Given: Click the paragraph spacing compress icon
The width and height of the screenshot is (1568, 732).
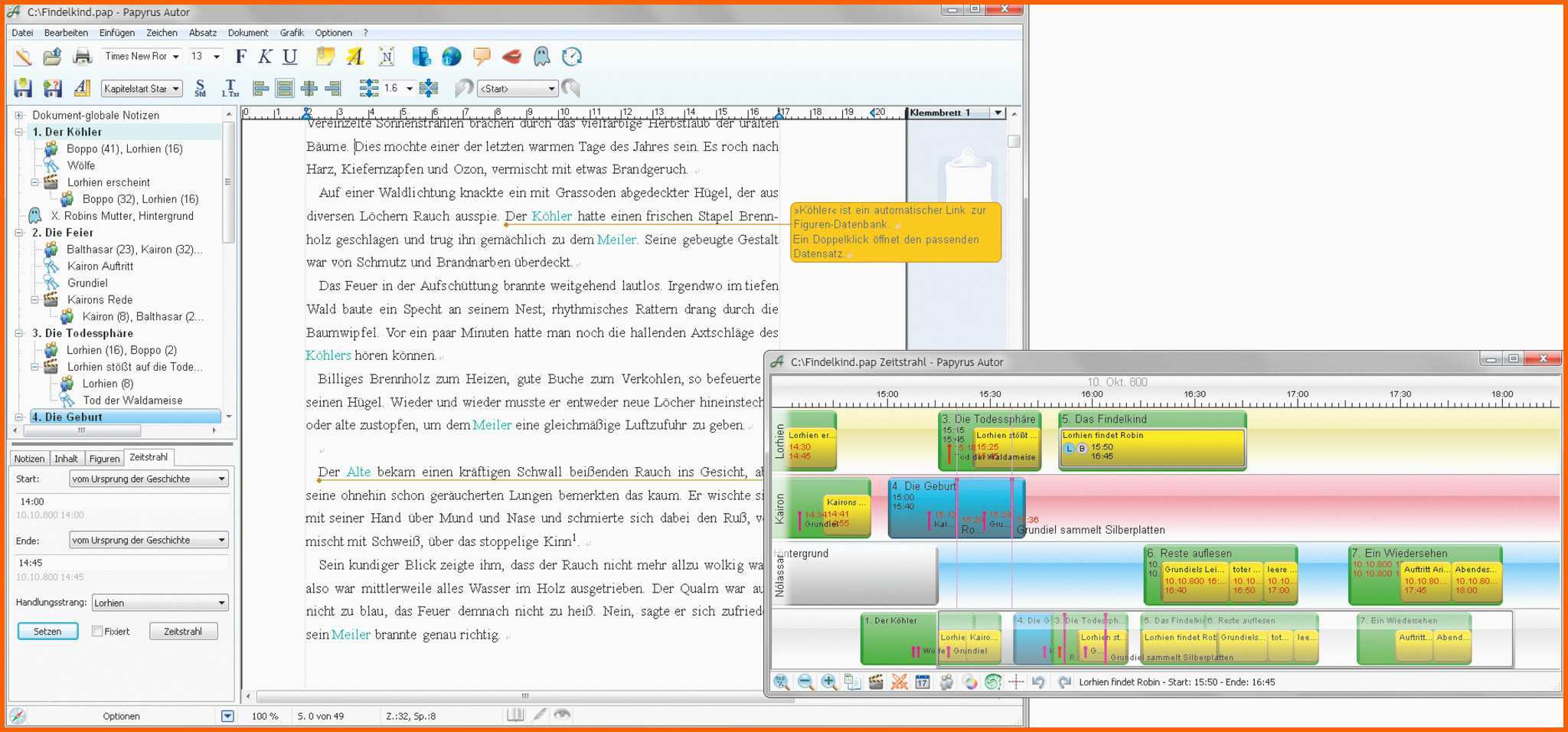Looking at the screenshot, I should 429,88.
